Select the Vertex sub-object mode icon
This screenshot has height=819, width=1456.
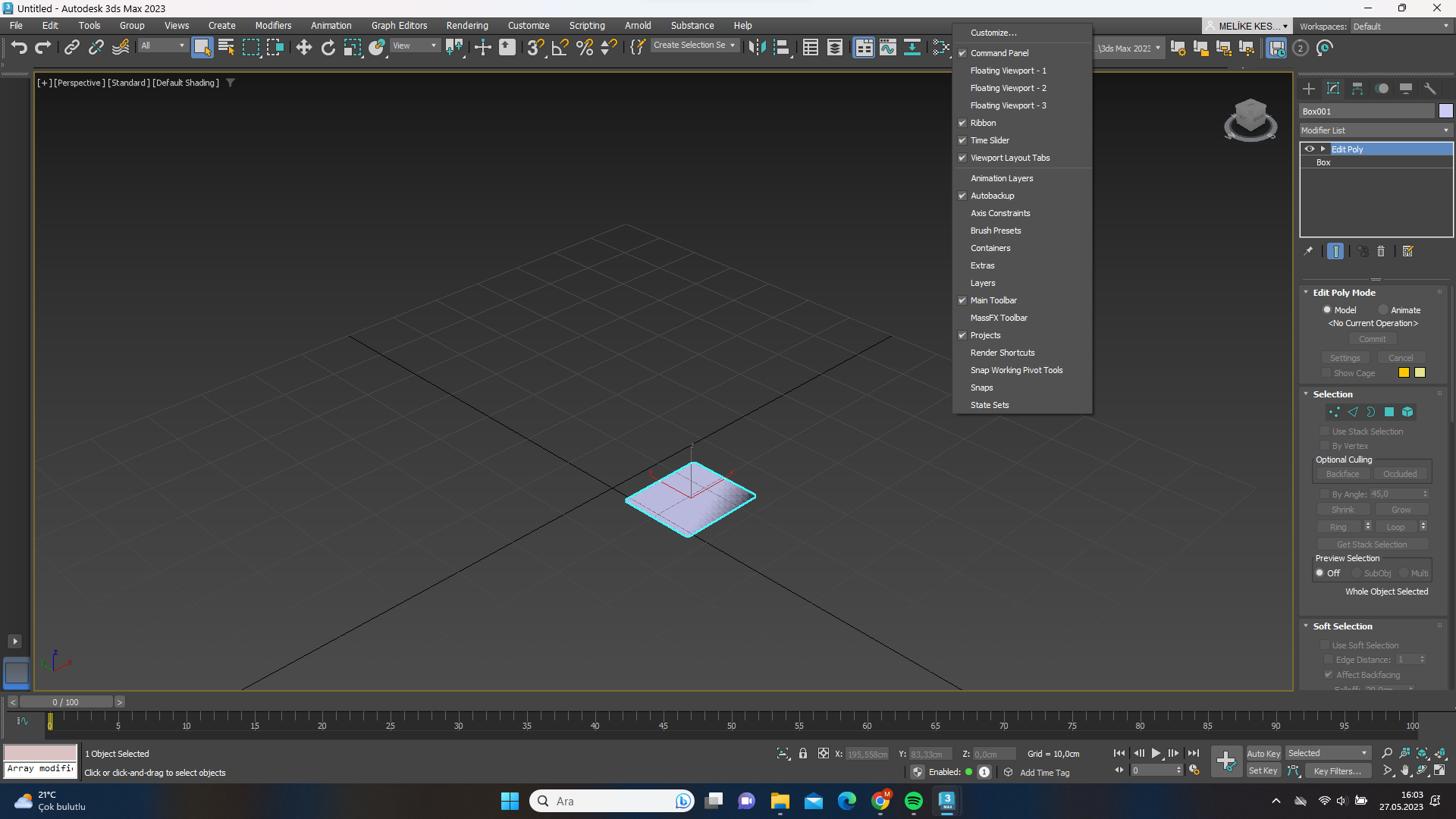[x=1334, y=412]
